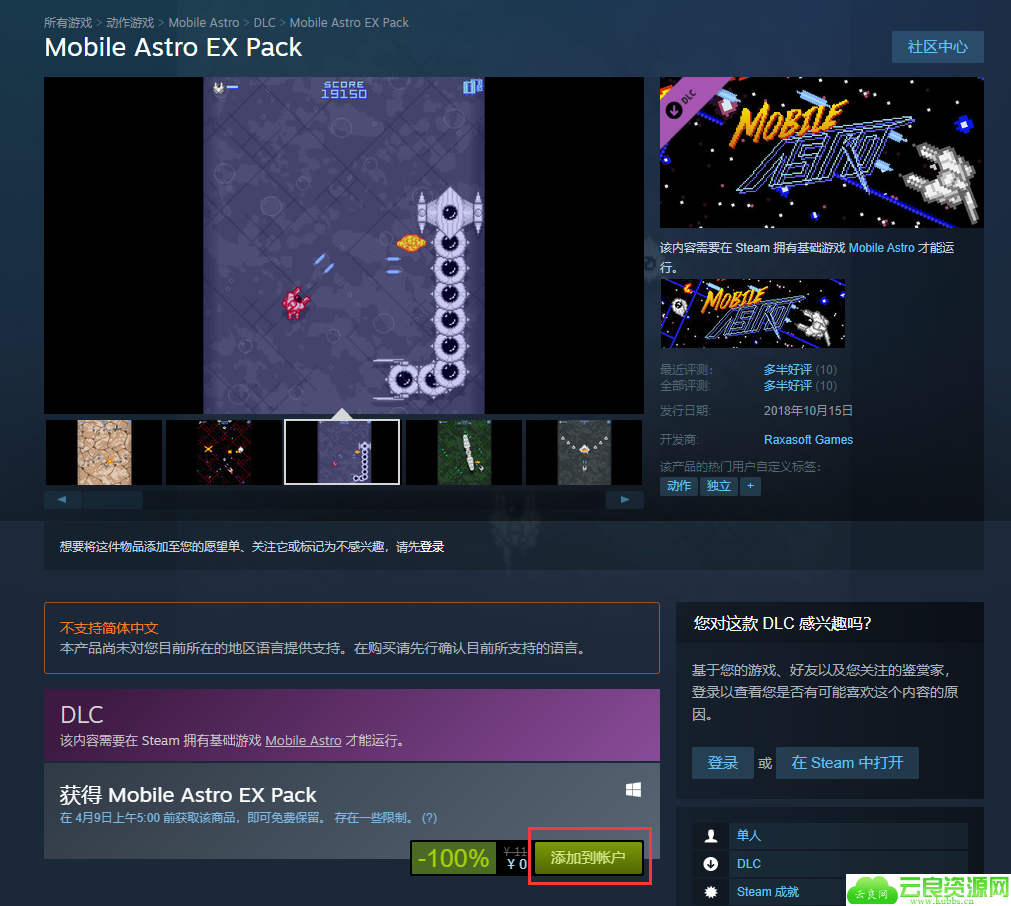Click the Steam achievements star icon
This screenshot has width=1011, height=906.
pos(711,891)
